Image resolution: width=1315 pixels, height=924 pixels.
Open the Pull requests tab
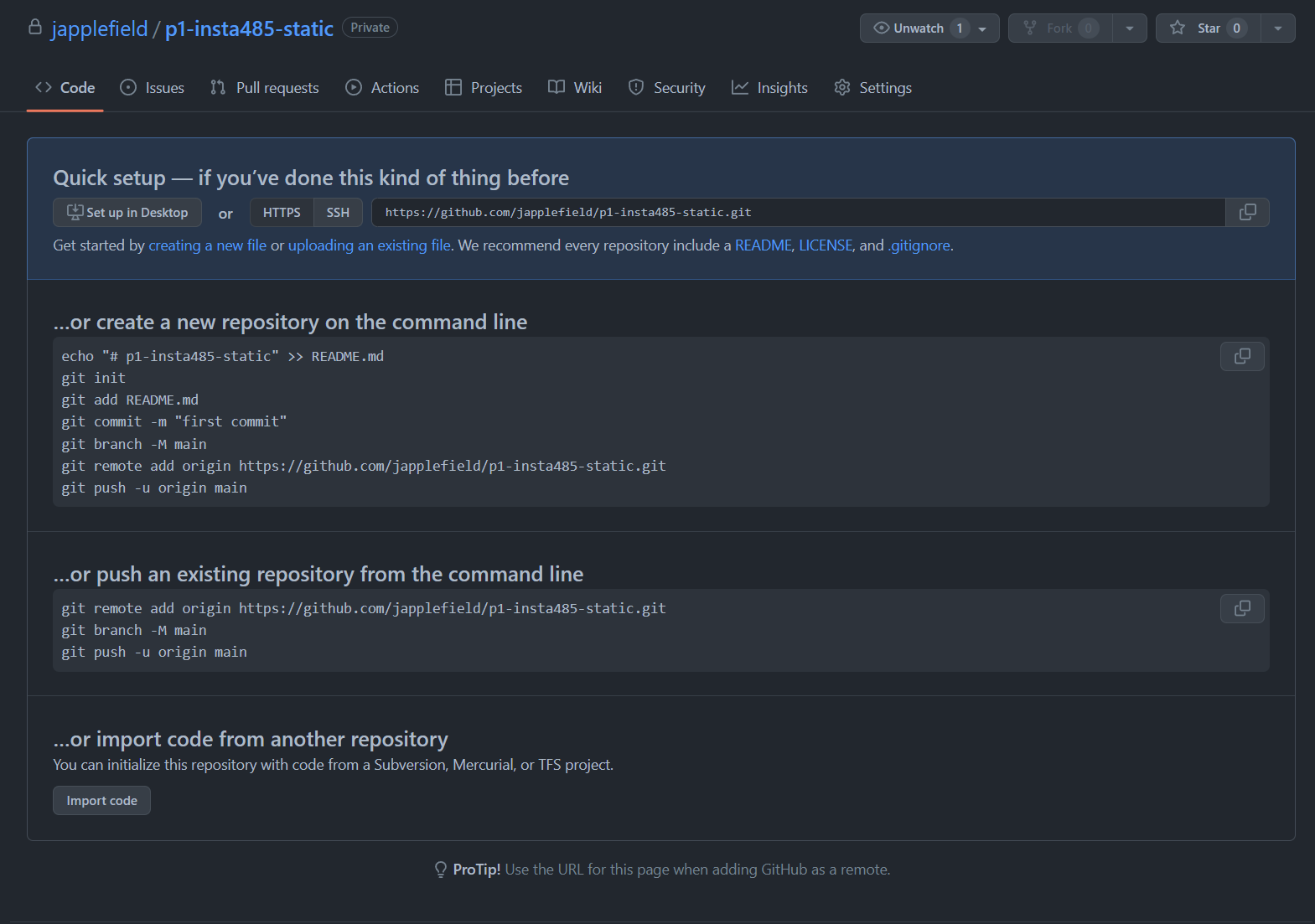pyautogui.click(x=265, y=88)
